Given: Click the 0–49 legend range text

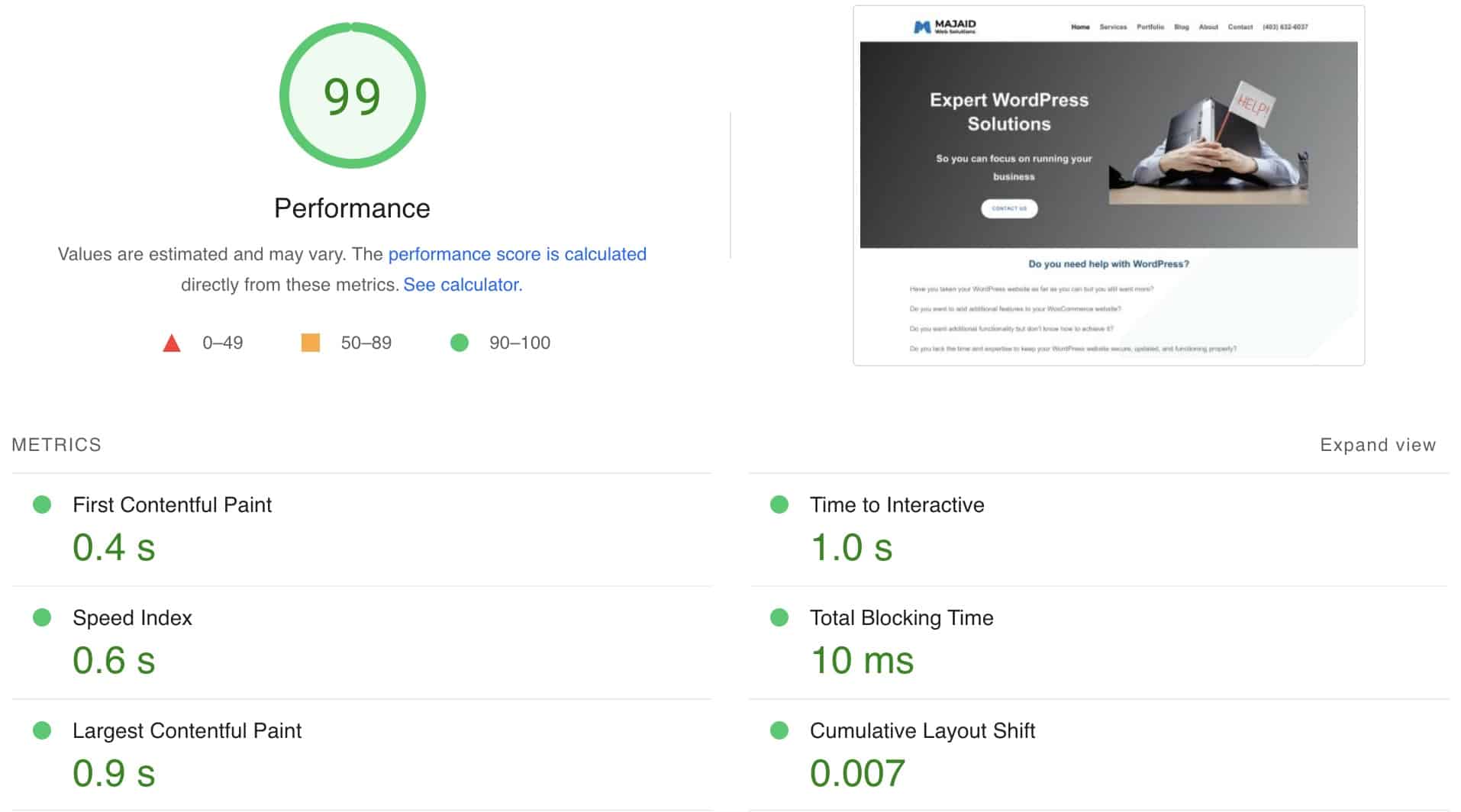Looking at the screenshot, I should pyautogui.click(x=223, y=343).
